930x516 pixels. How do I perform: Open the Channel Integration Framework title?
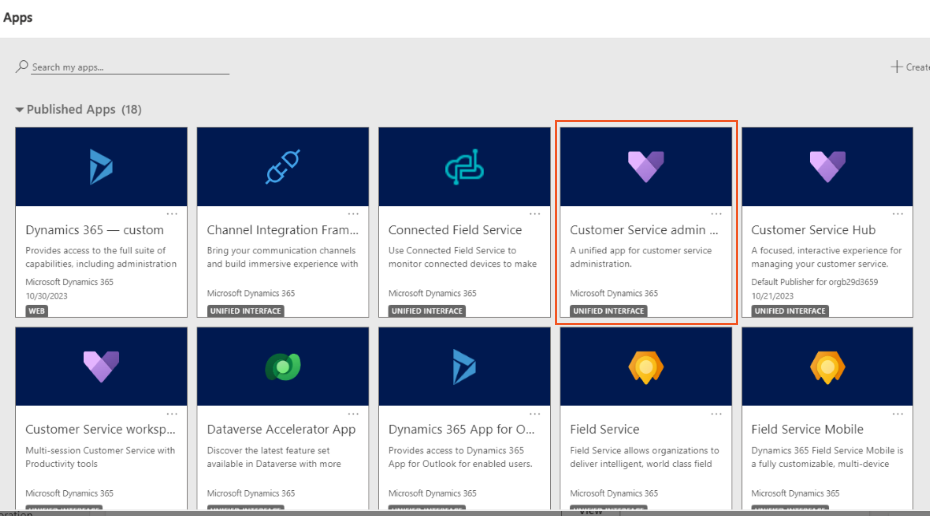[x=283, y=230]
